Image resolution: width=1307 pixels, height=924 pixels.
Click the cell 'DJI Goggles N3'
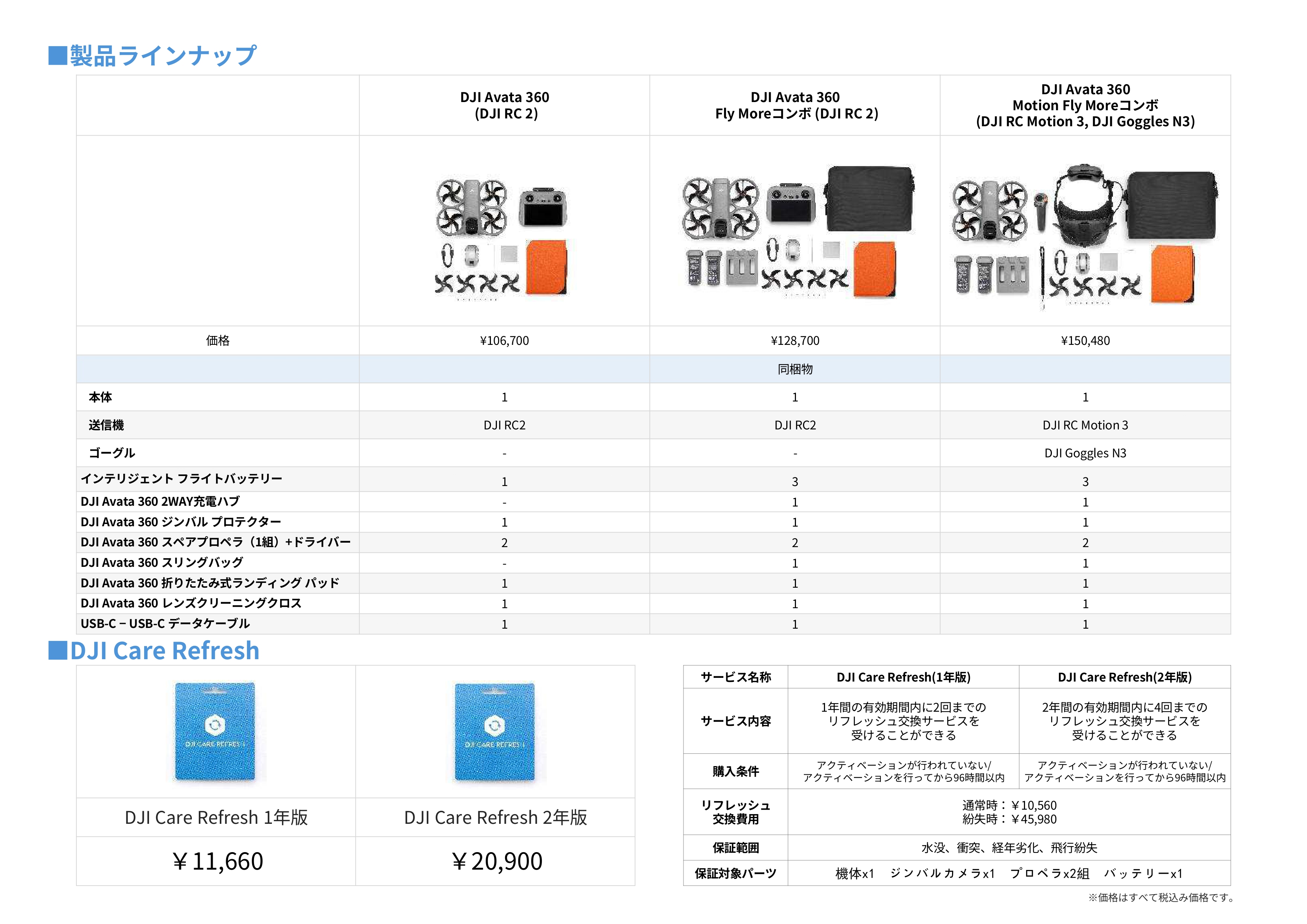pos(1085,453)
